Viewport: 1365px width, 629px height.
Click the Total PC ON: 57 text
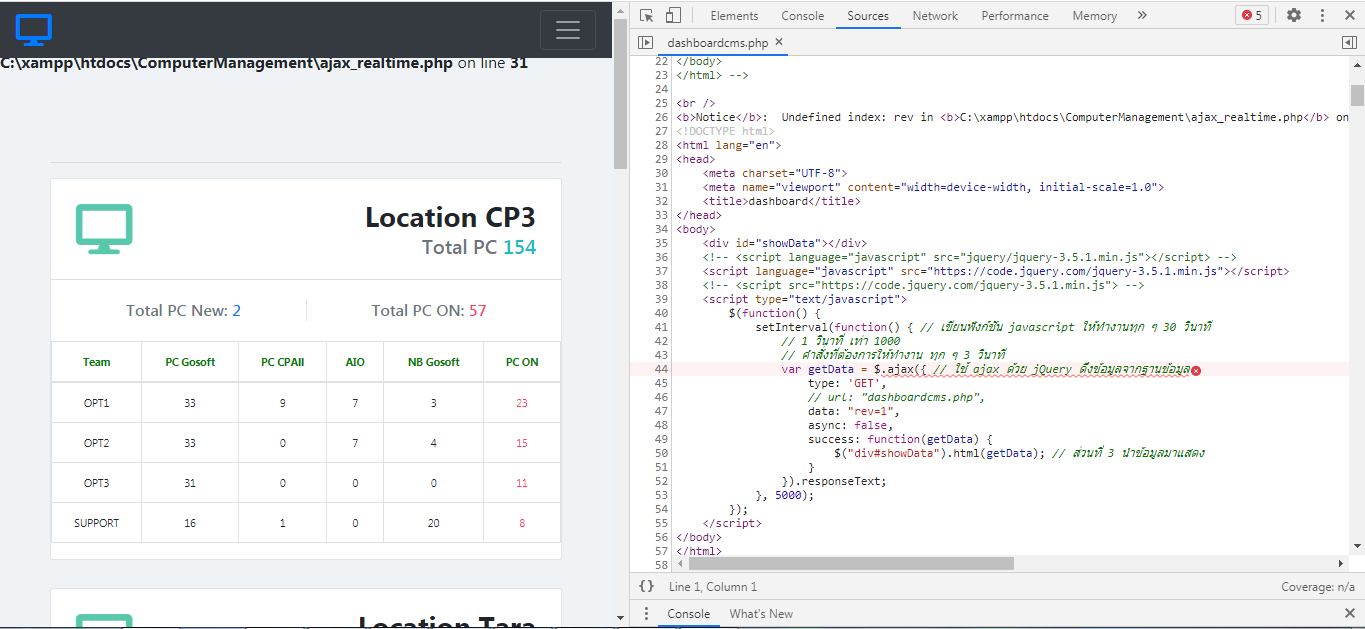click(x=429, y=311)
